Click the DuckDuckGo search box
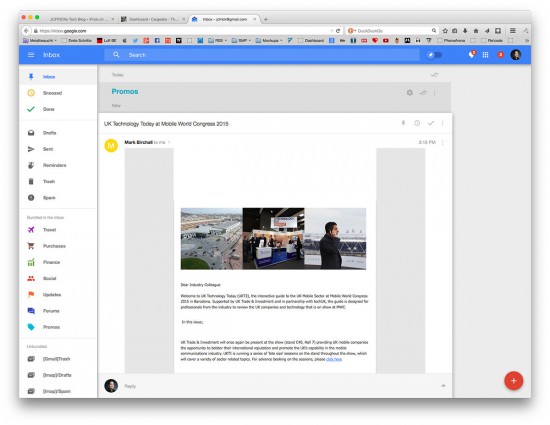Screen dimensions: 550x425 (x=391, y=31)
